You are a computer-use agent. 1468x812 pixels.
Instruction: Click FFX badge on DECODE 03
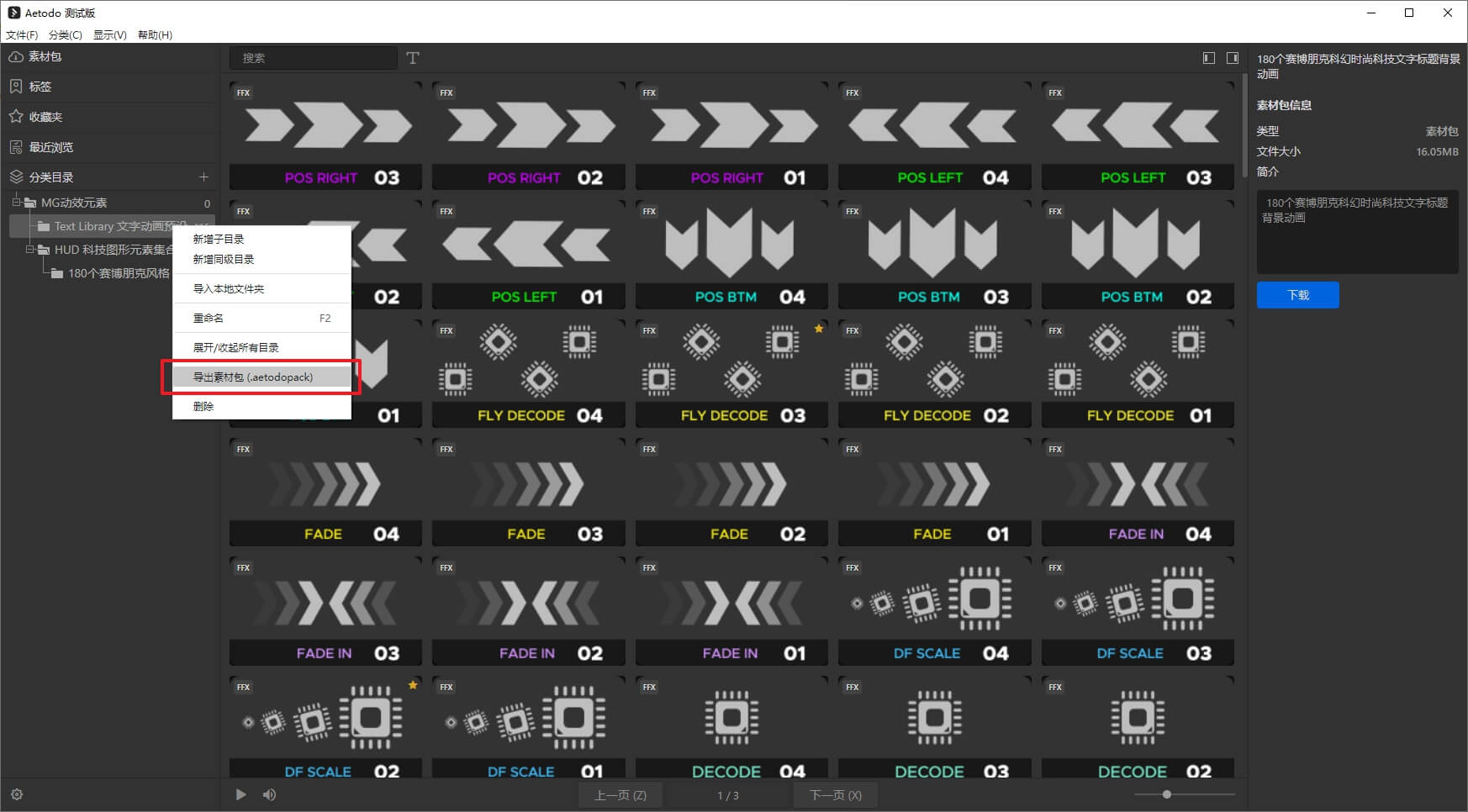[x=853, y=687]
